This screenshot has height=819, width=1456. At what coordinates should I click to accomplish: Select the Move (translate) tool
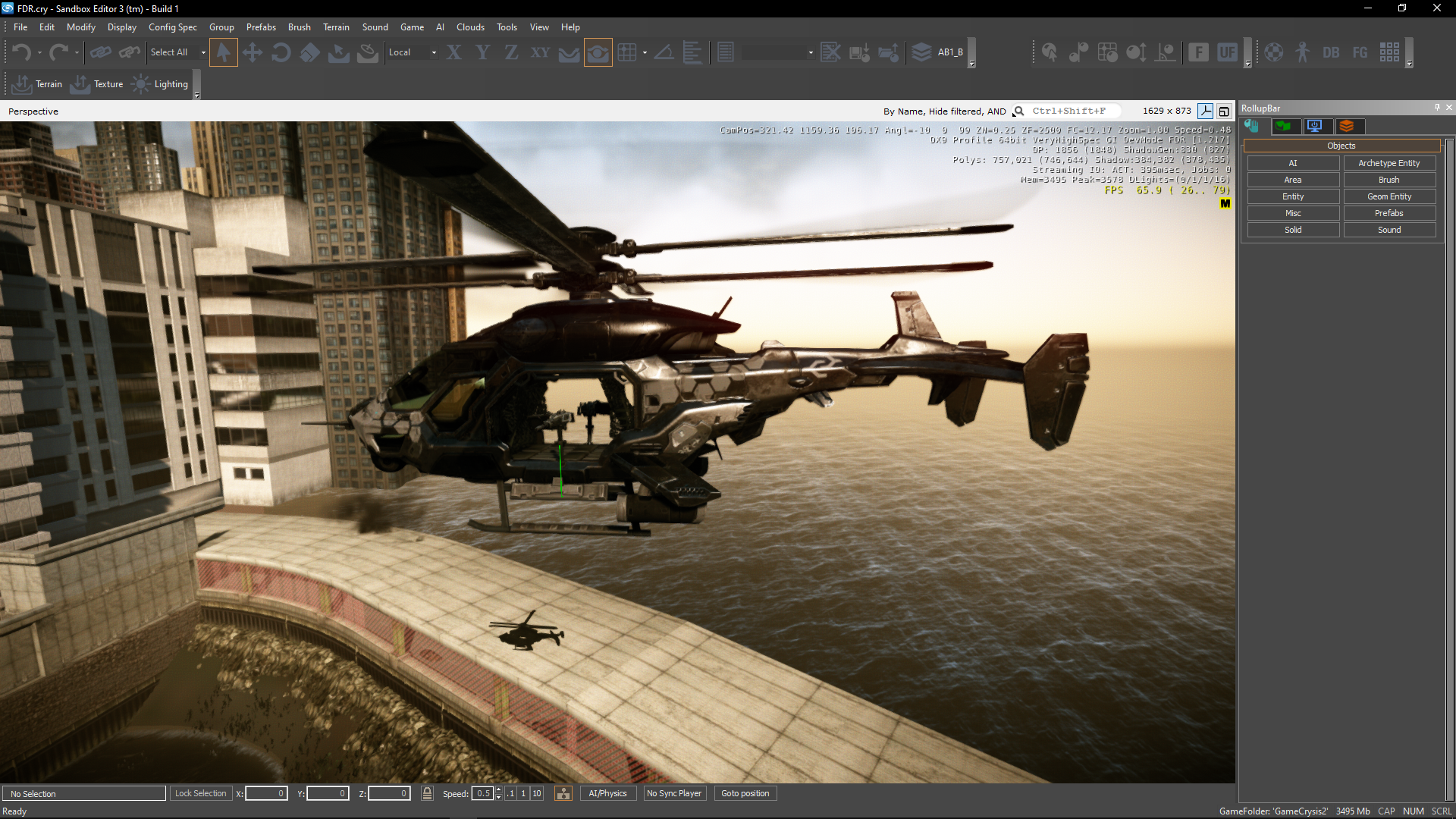click(252, 52)
